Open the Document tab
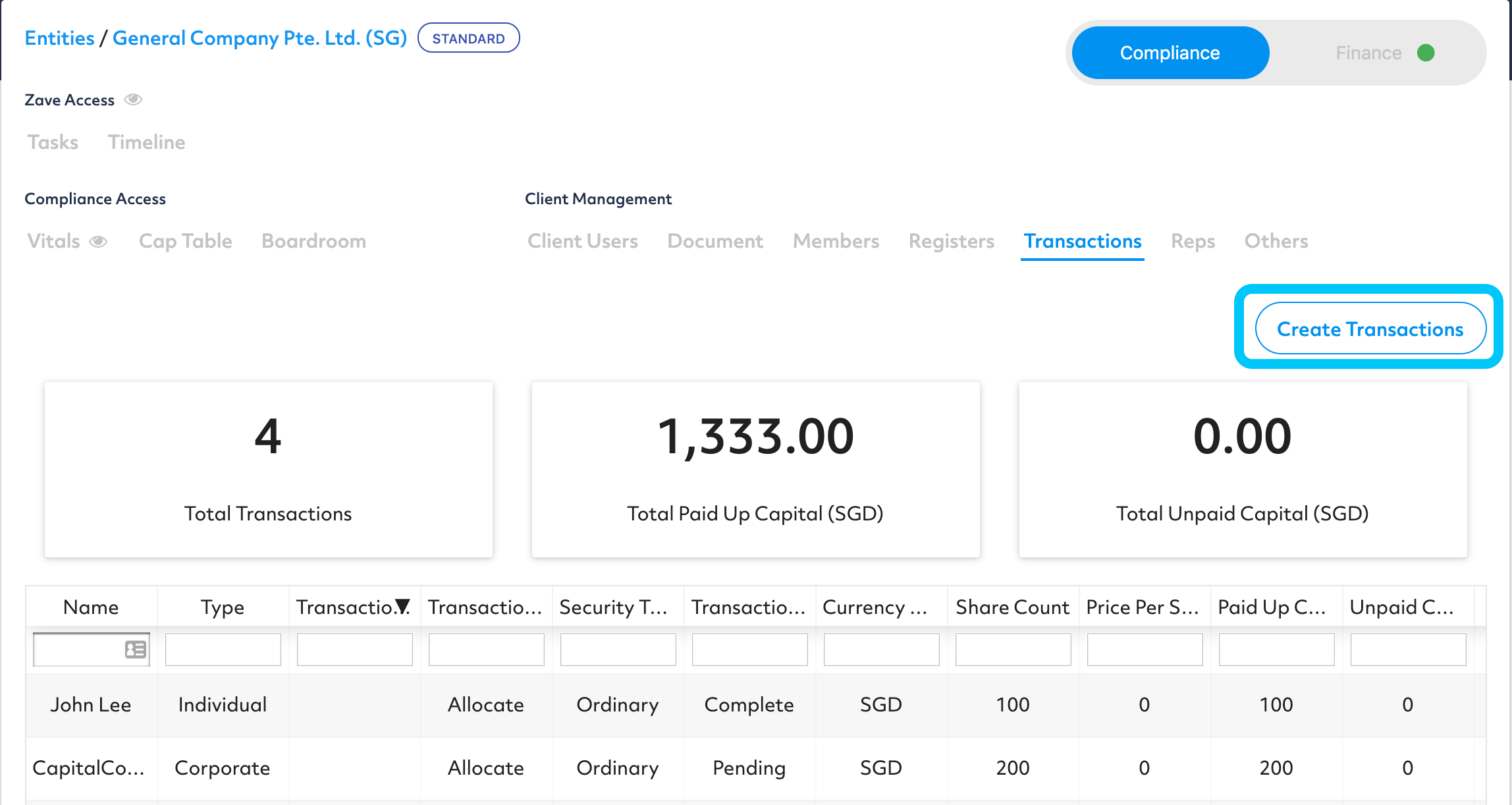 pyautogui.click(x=715, y=241)
